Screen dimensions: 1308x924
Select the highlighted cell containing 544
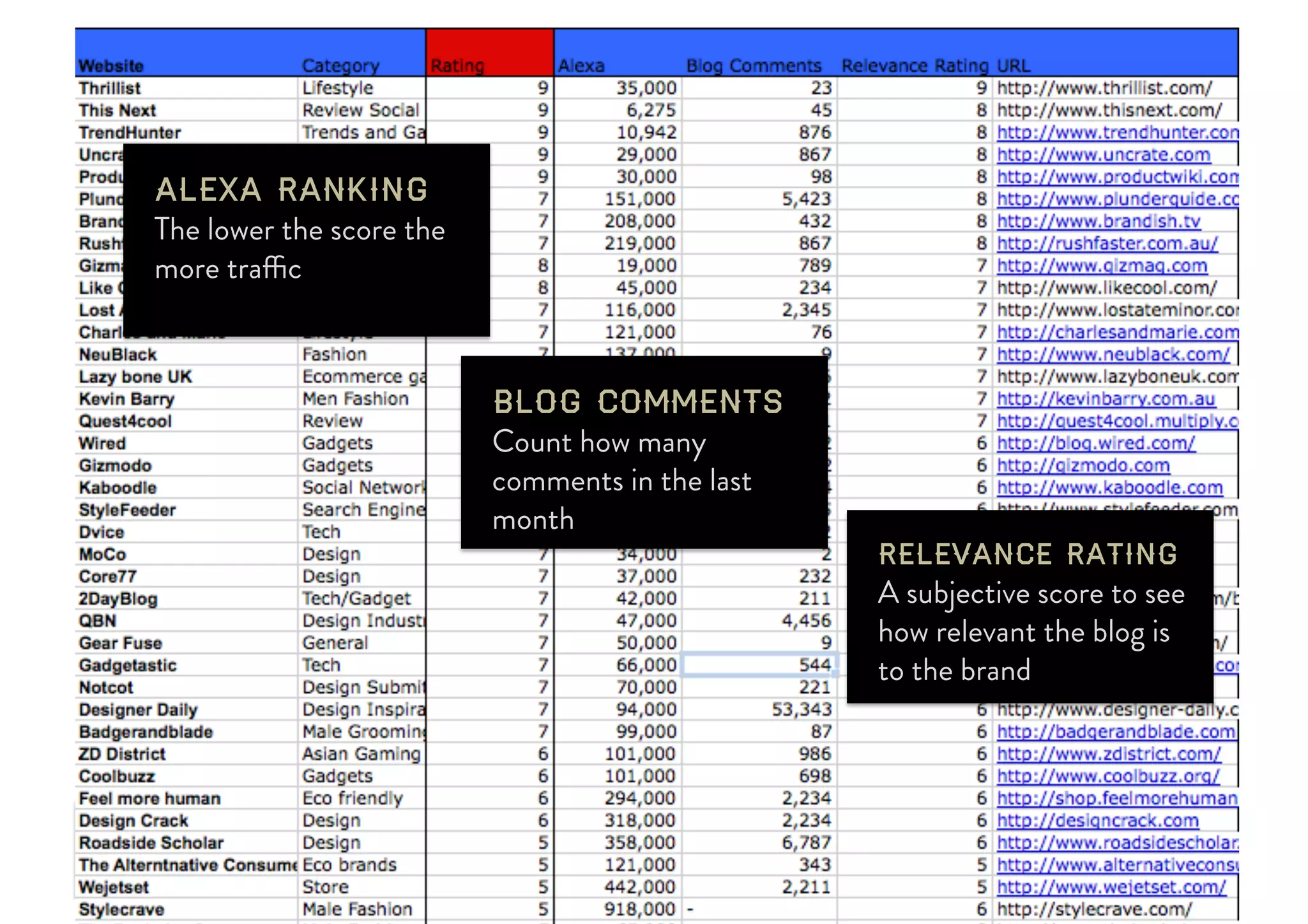tap(759, 665)
